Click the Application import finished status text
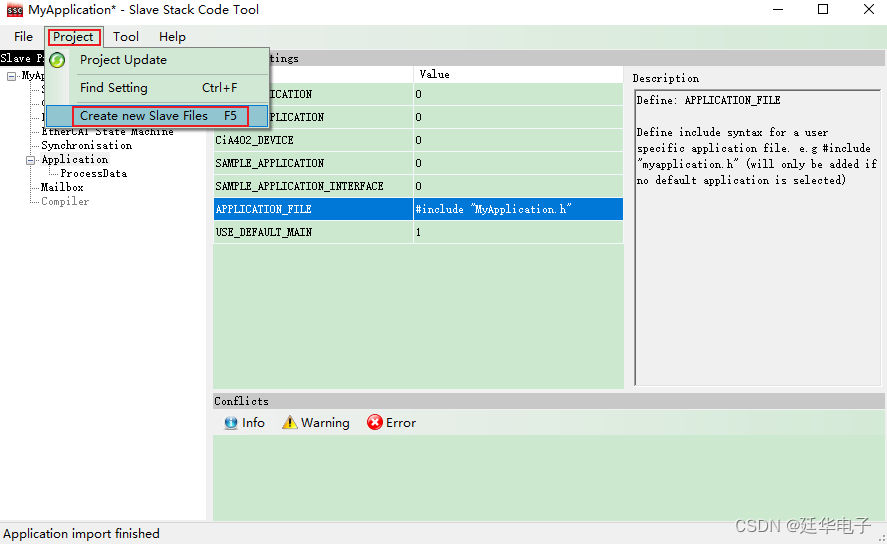 point(81,533)
